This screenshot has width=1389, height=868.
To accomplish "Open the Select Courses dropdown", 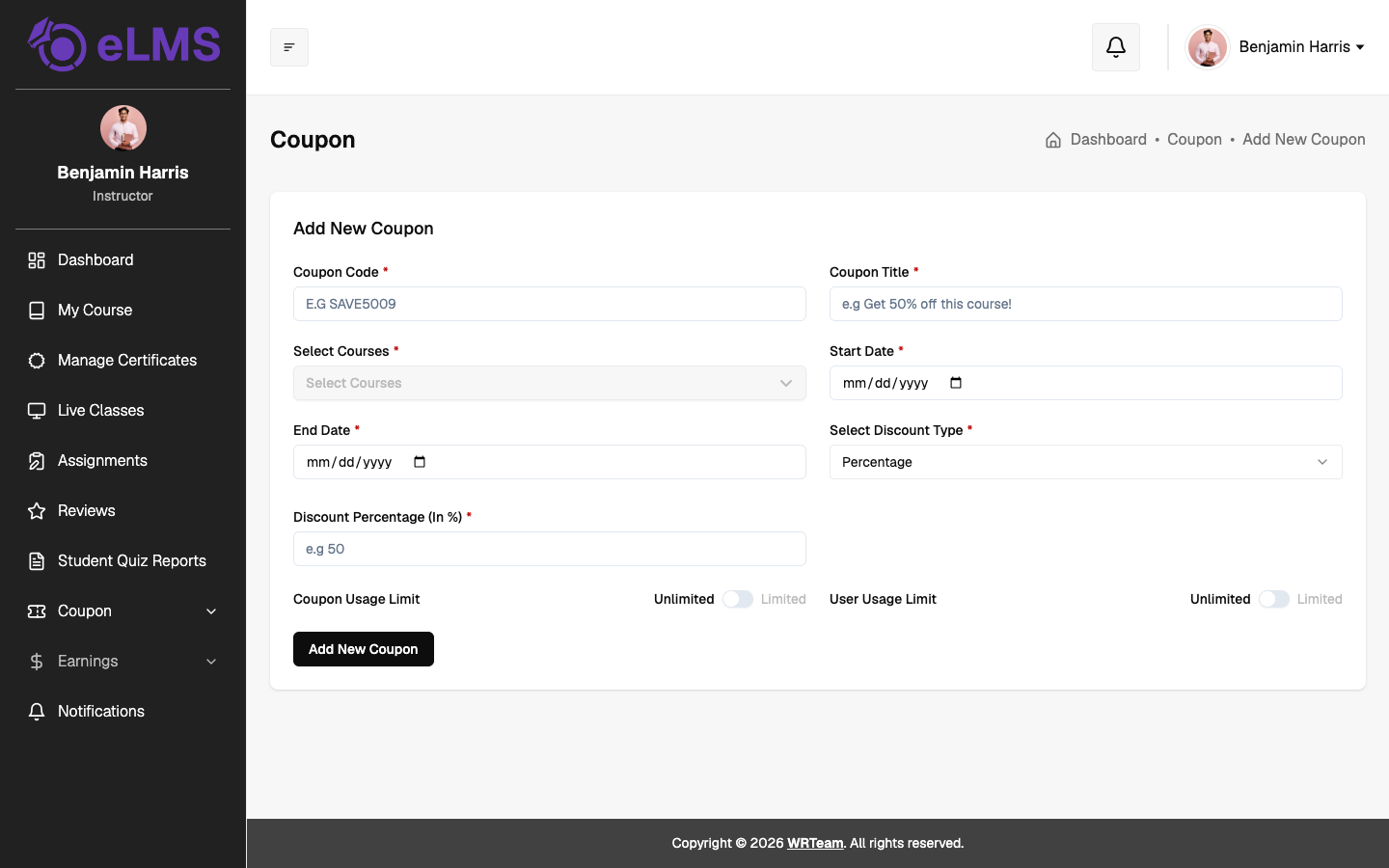I will coord(550,383).
